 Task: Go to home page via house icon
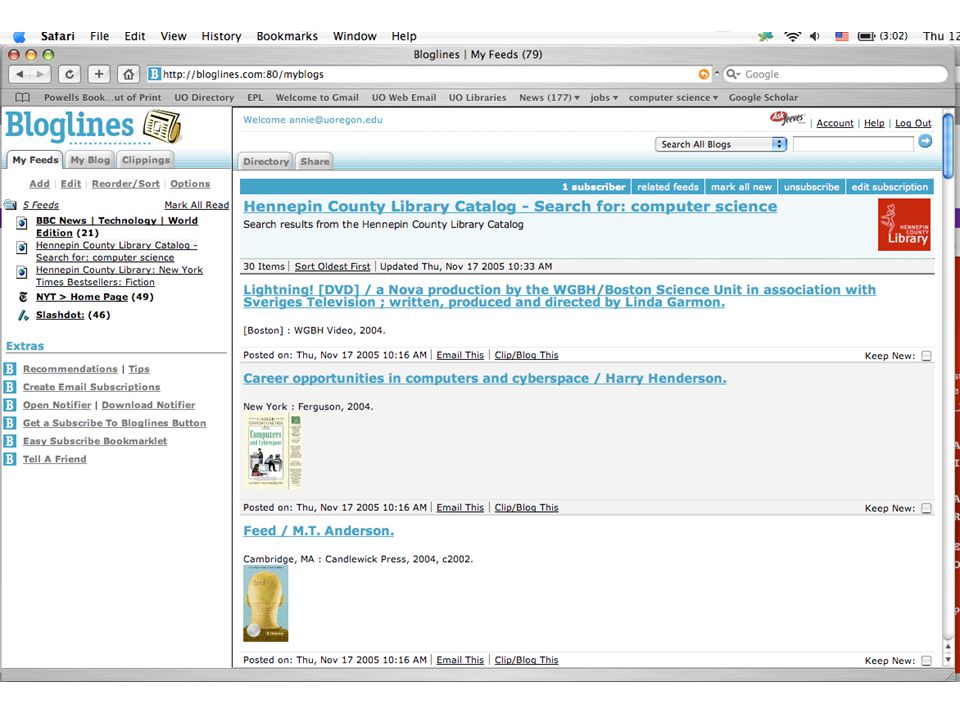pos(128,74)
